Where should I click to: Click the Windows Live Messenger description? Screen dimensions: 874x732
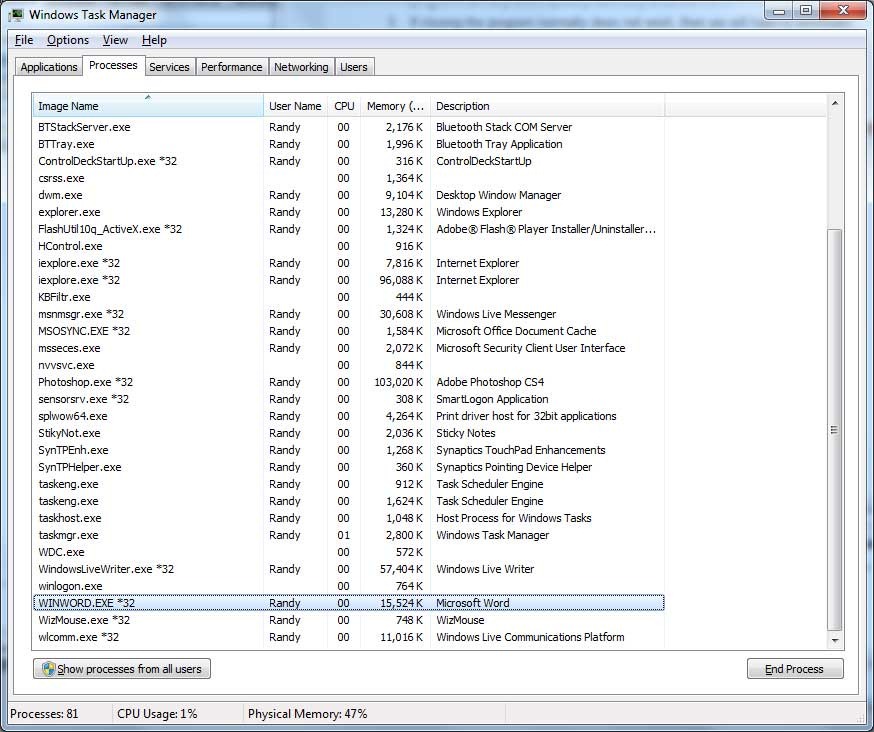[x=496, y=314]
